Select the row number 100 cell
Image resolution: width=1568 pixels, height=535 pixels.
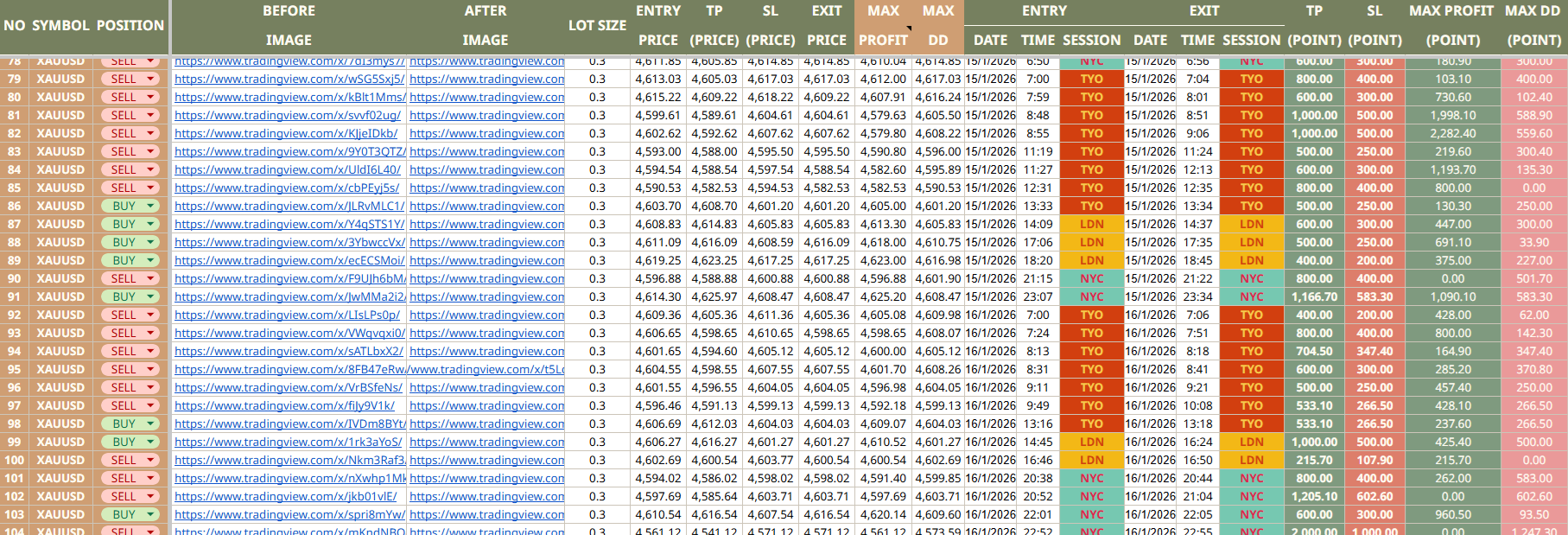pos(14,460)
